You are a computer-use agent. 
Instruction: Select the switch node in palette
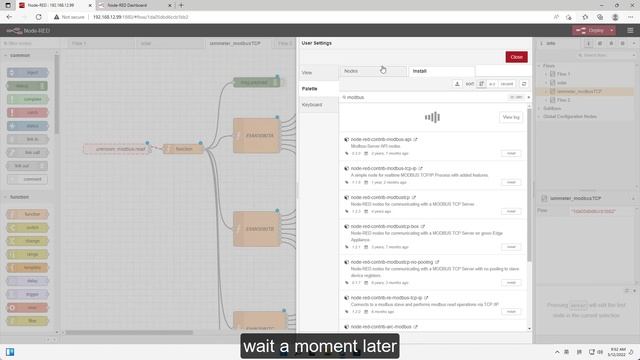[27, 228]
